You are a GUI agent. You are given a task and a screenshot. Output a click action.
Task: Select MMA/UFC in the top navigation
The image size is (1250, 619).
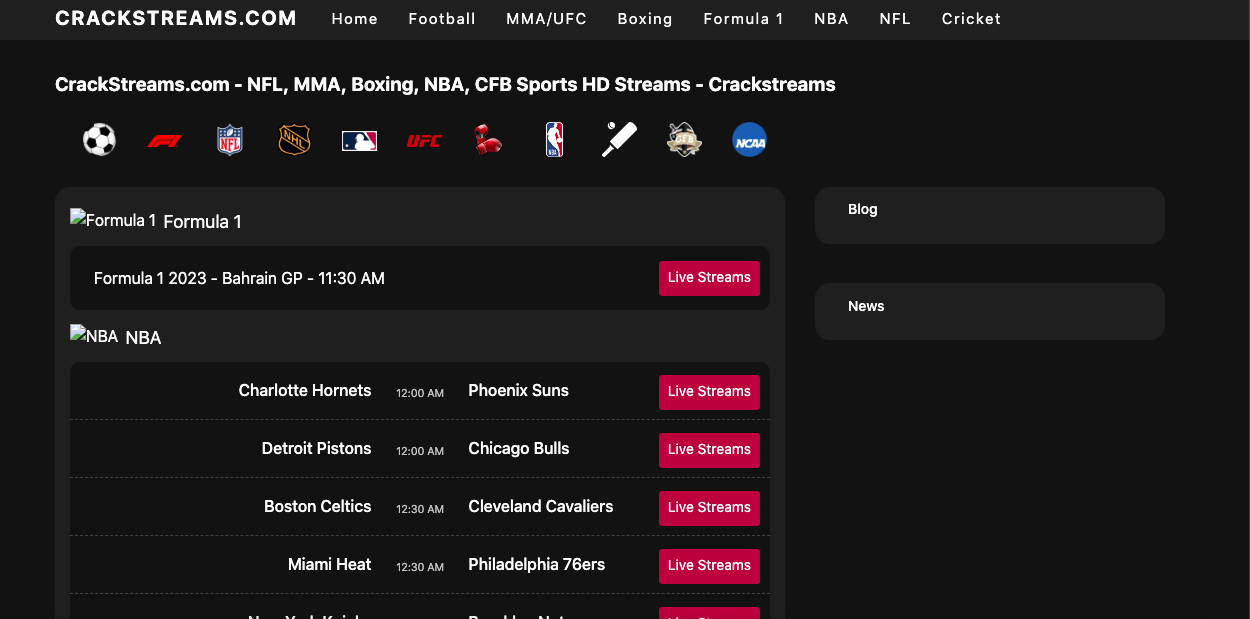546,19
